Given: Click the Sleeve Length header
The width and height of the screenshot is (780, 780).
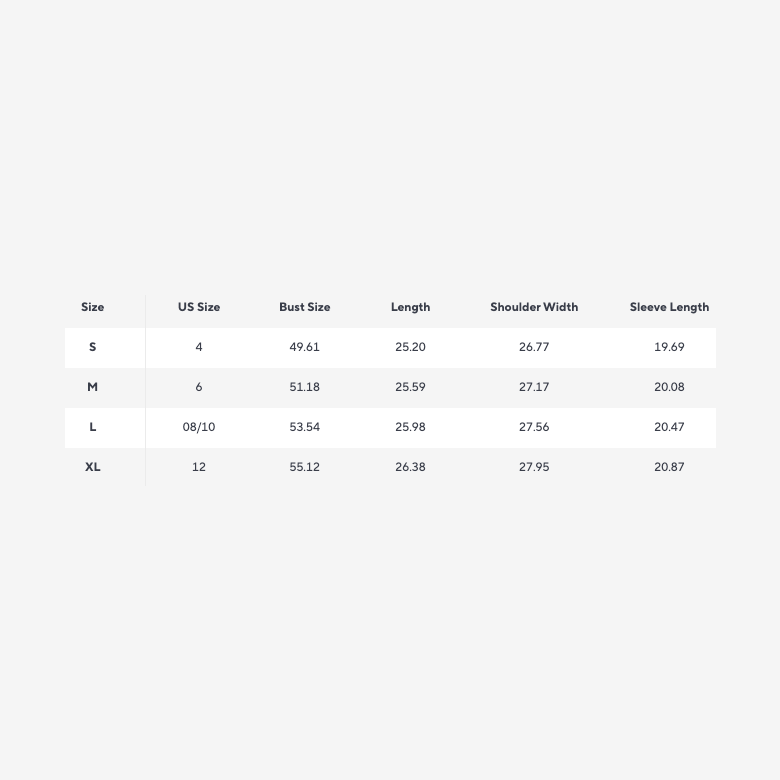Looking at the screenshot, I should point(669,307).
